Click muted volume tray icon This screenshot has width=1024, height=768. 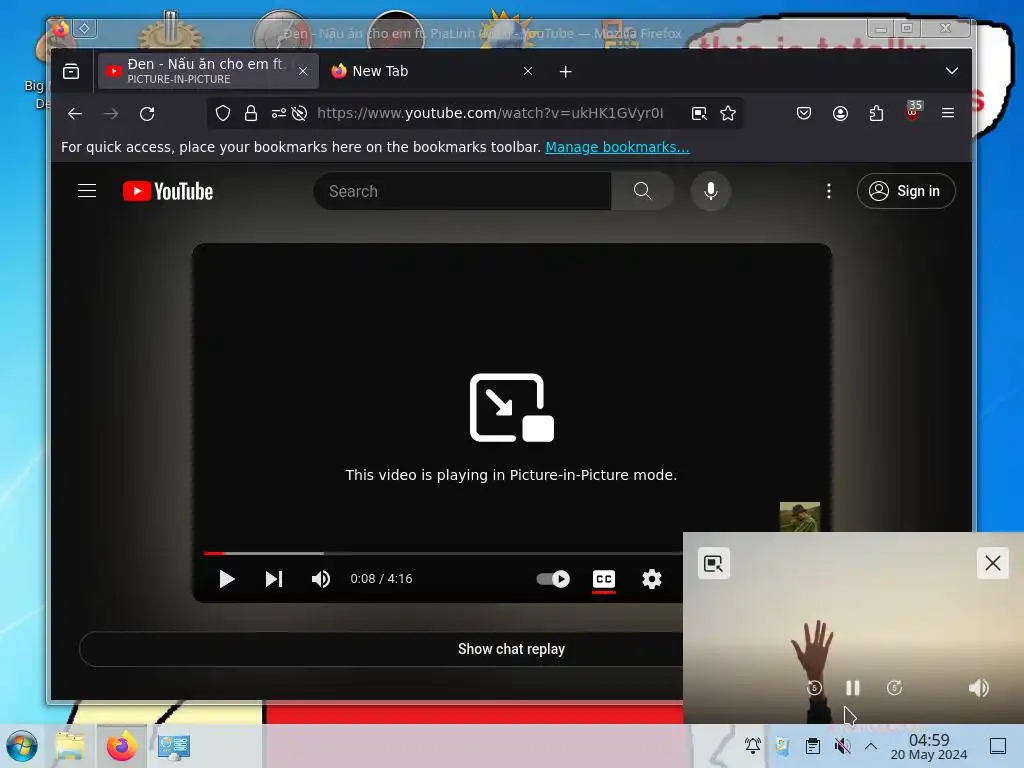842,746
